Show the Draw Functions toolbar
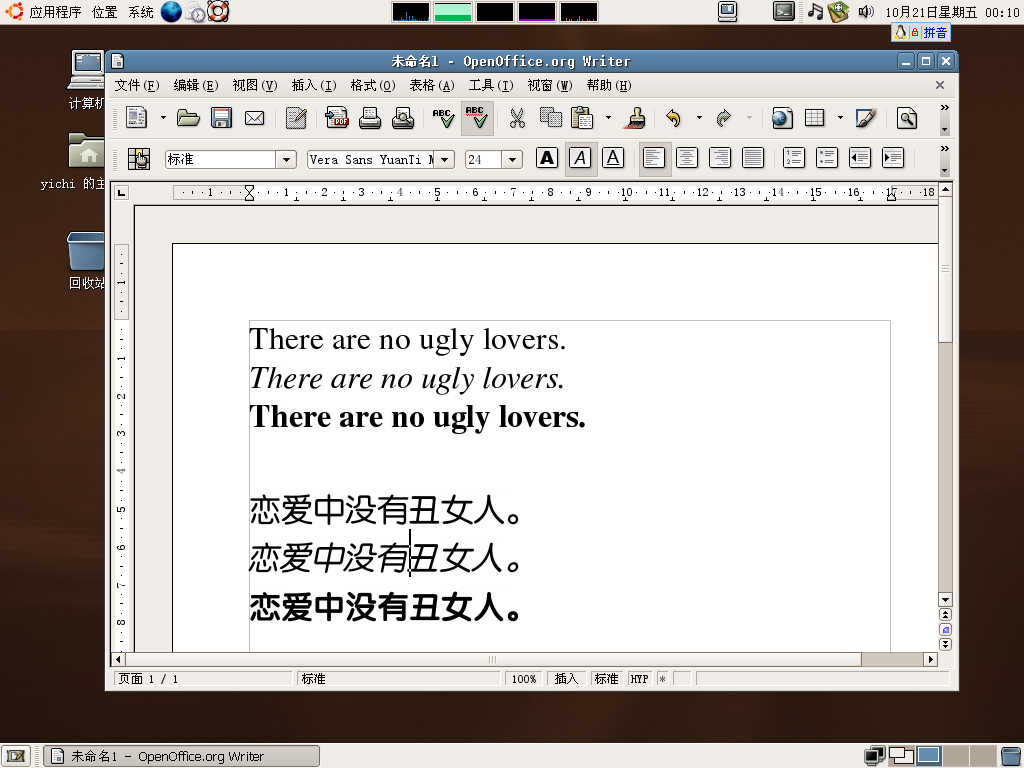This screenshot has width=1024, height=768. (865, 118)
